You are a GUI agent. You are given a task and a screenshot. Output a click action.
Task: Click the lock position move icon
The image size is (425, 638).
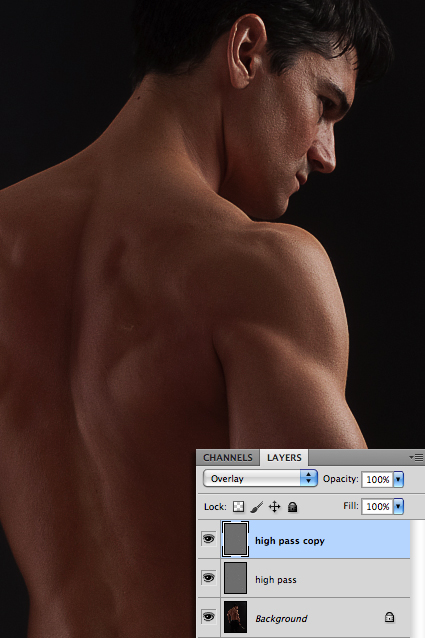click(275, 507)
